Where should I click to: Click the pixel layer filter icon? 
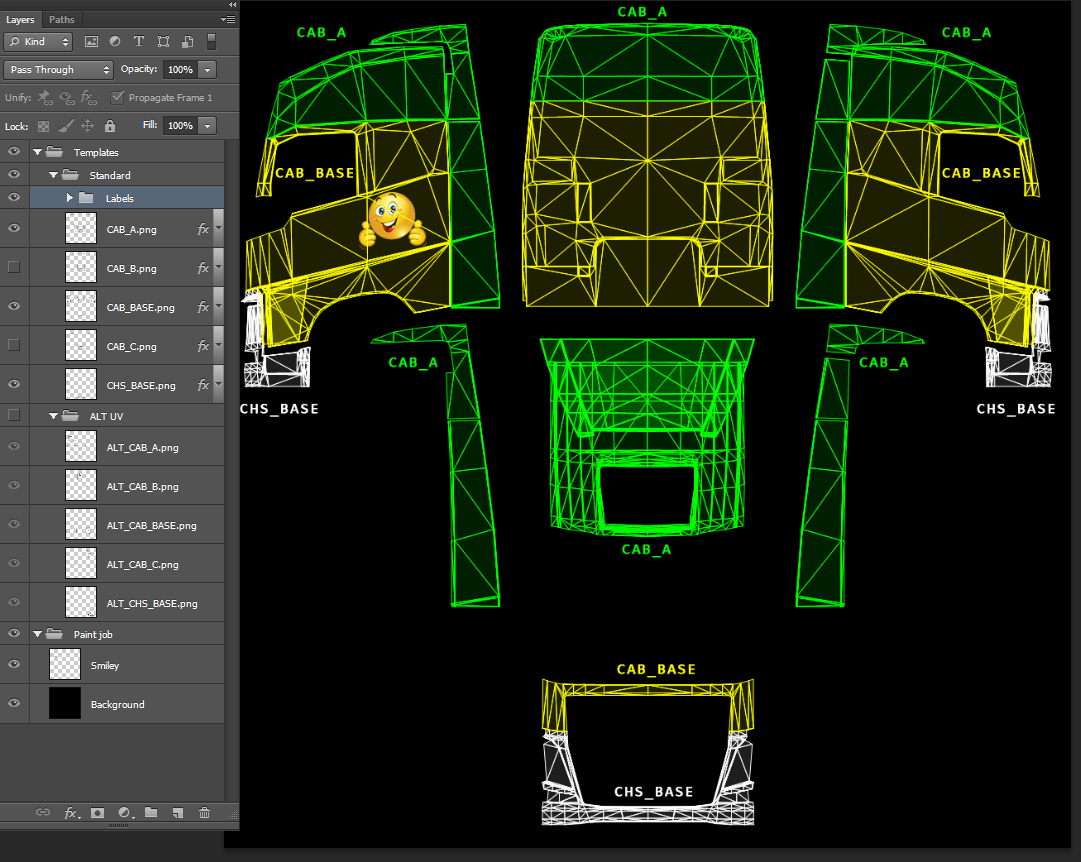(x=92, y=42)
